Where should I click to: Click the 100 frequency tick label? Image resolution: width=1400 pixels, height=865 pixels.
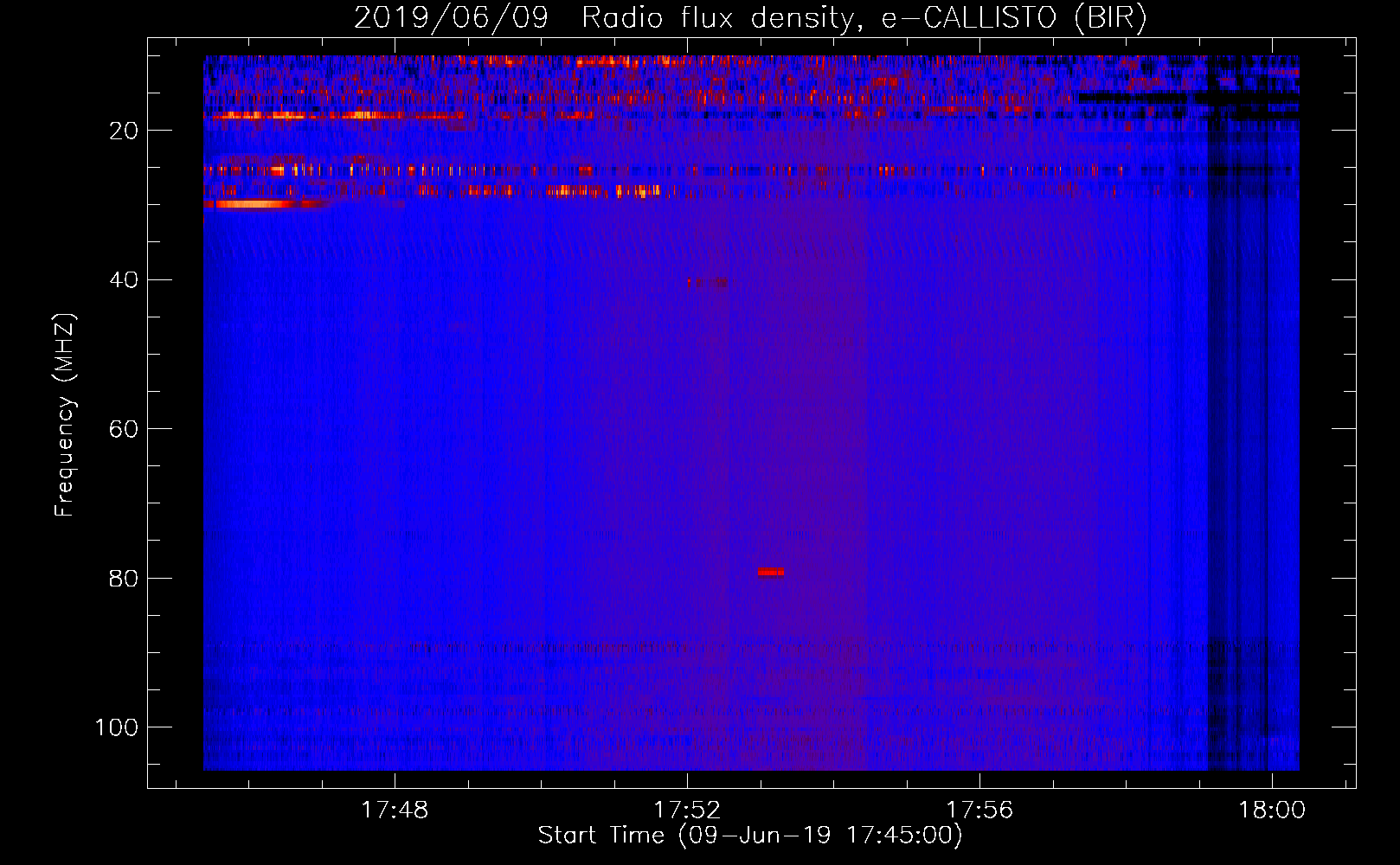(x=117, y=727)
